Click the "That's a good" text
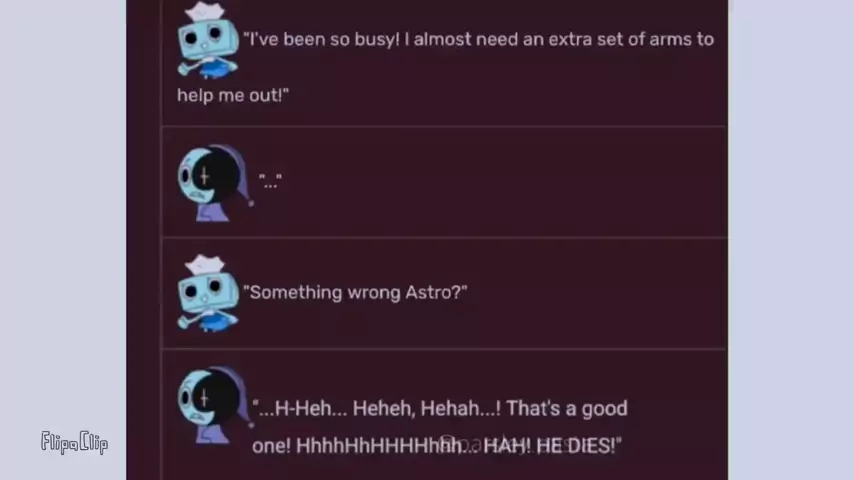 [567, 408]
